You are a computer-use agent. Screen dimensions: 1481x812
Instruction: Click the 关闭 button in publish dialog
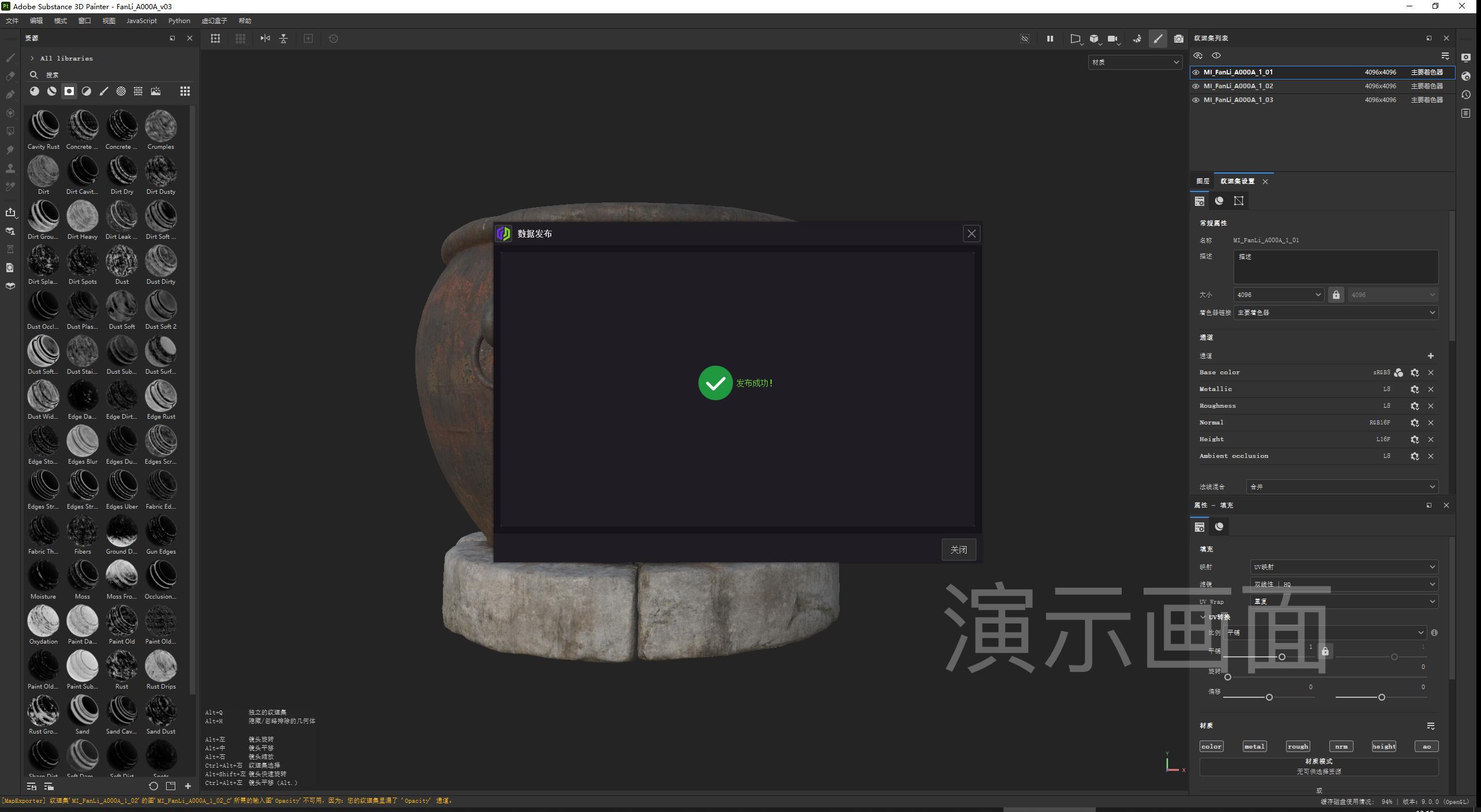958,550
